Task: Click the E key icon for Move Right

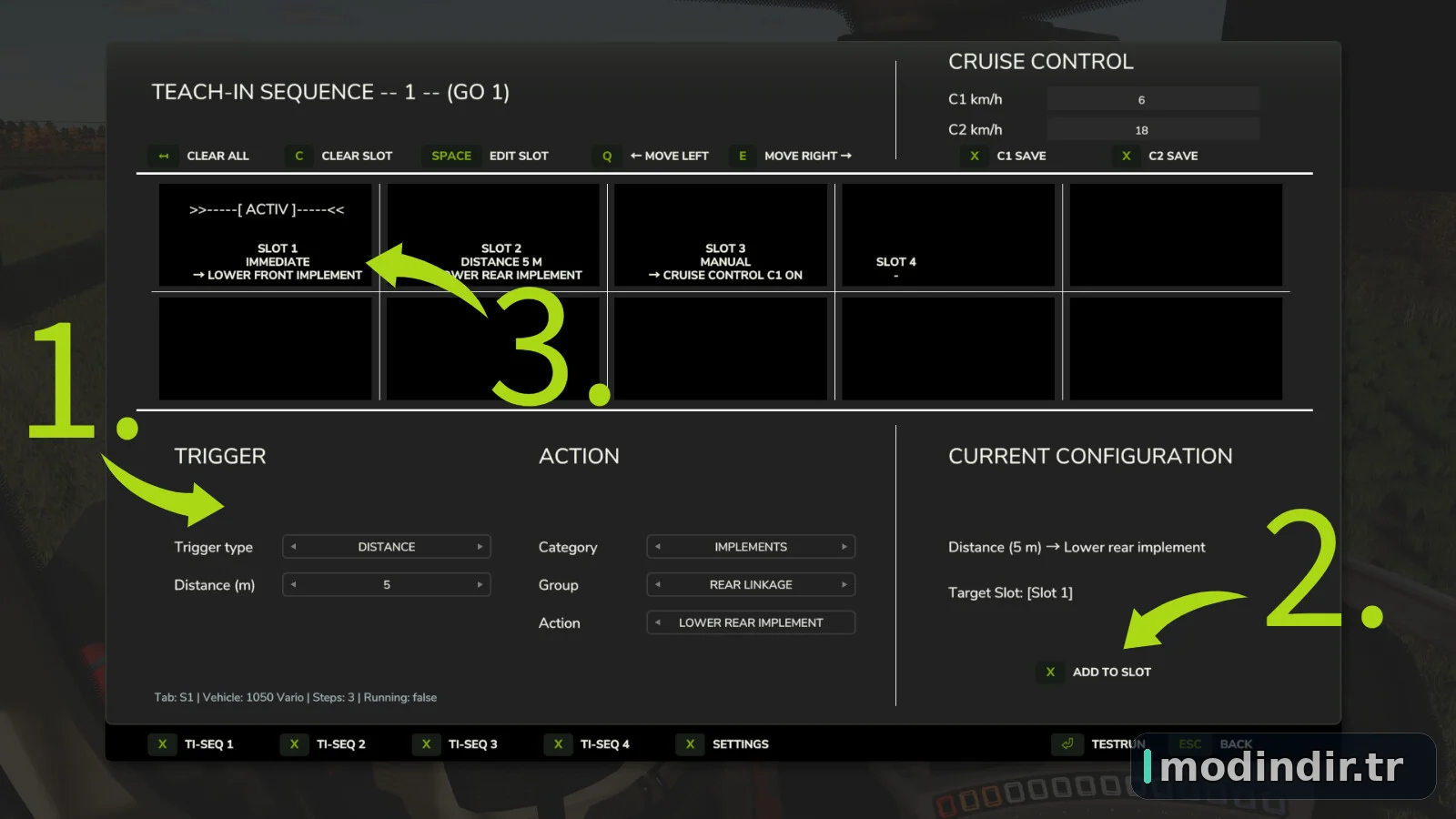Action: point(743,156)
